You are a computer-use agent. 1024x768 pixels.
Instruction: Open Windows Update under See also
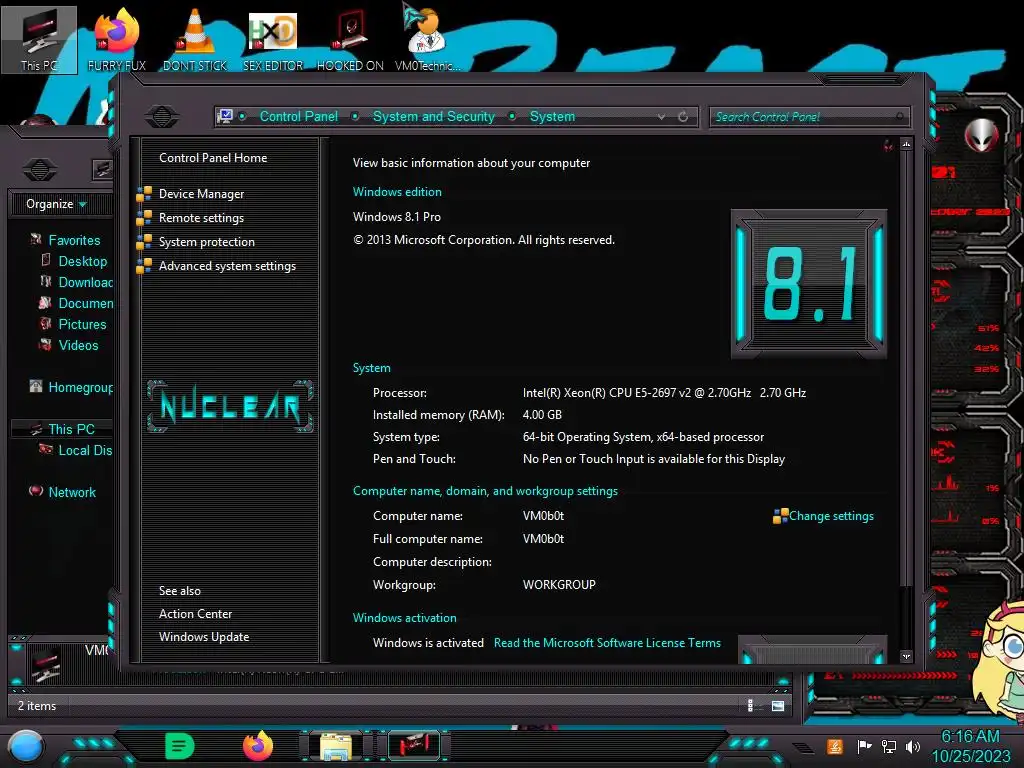click(x=204, y=637)
